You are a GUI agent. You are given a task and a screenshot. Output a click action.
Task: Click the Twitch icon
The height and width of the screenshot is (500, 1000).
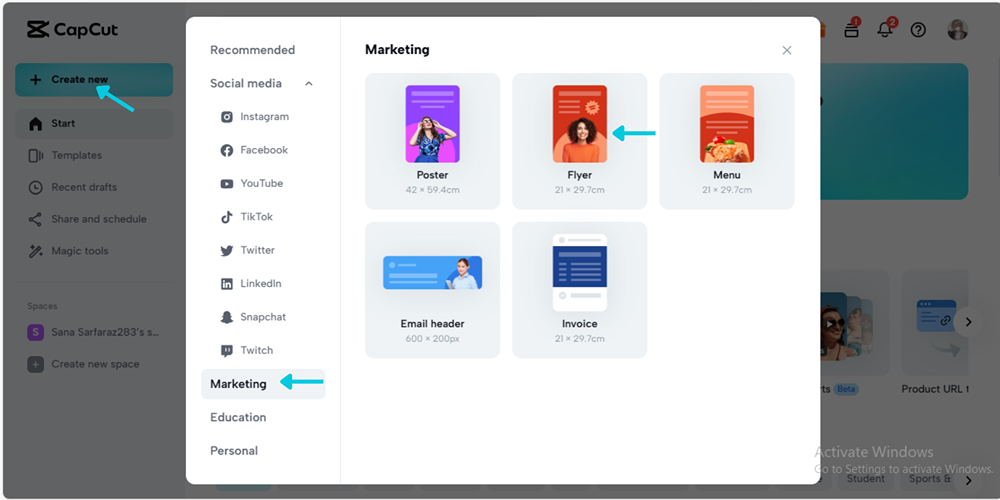pyautogui.click(x=227, y=351)
